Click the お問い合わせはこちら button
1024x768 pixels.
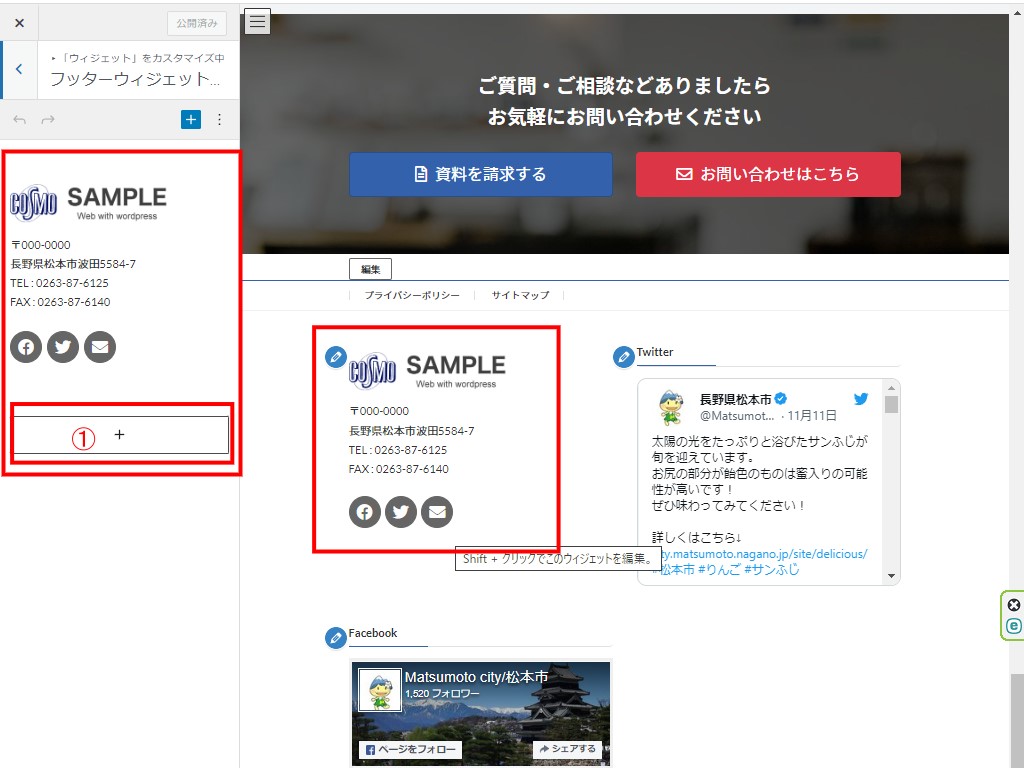click(768, 174)
